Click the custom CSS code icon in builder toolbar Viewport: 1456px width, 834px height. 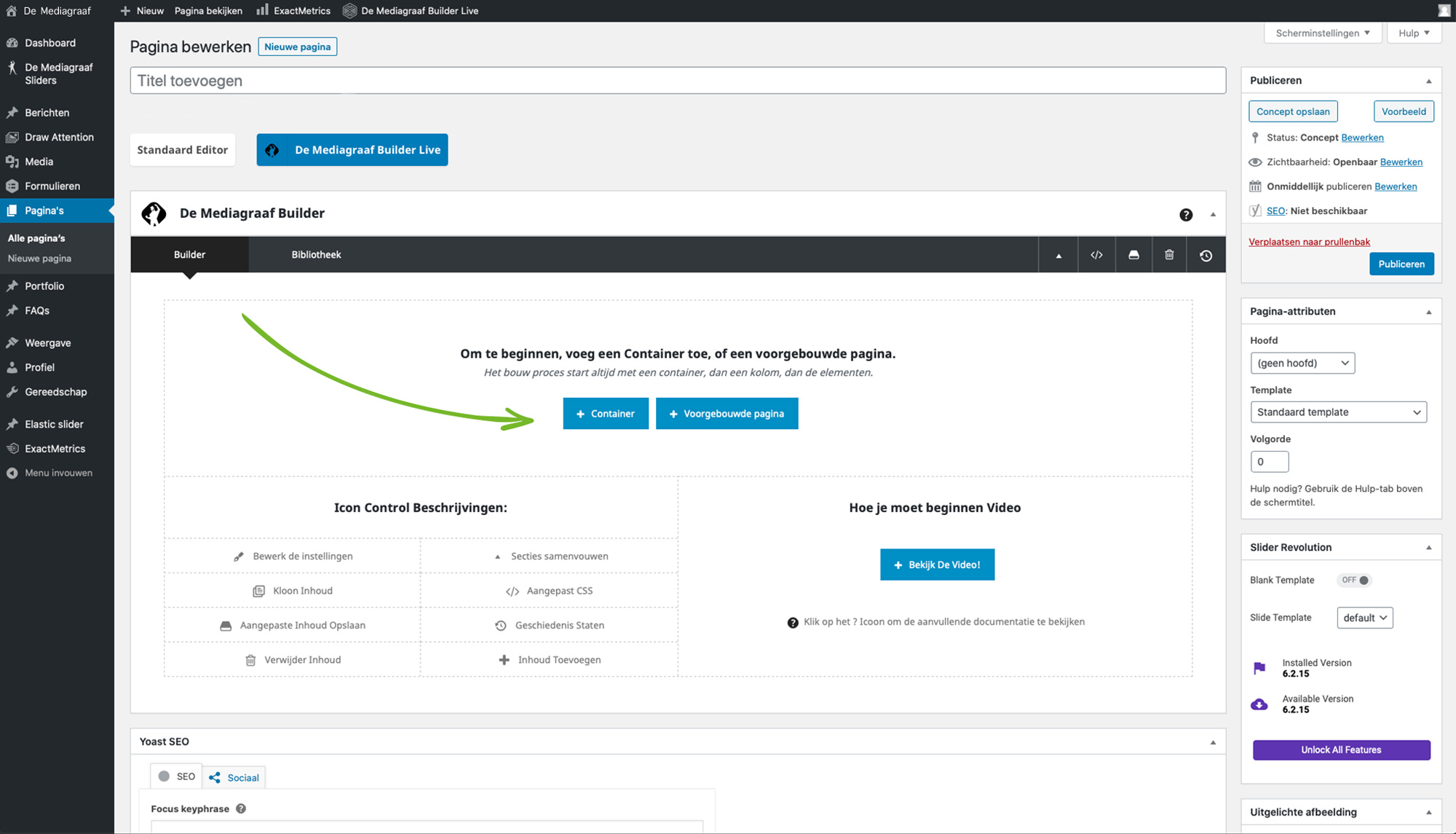point(1096,255)
